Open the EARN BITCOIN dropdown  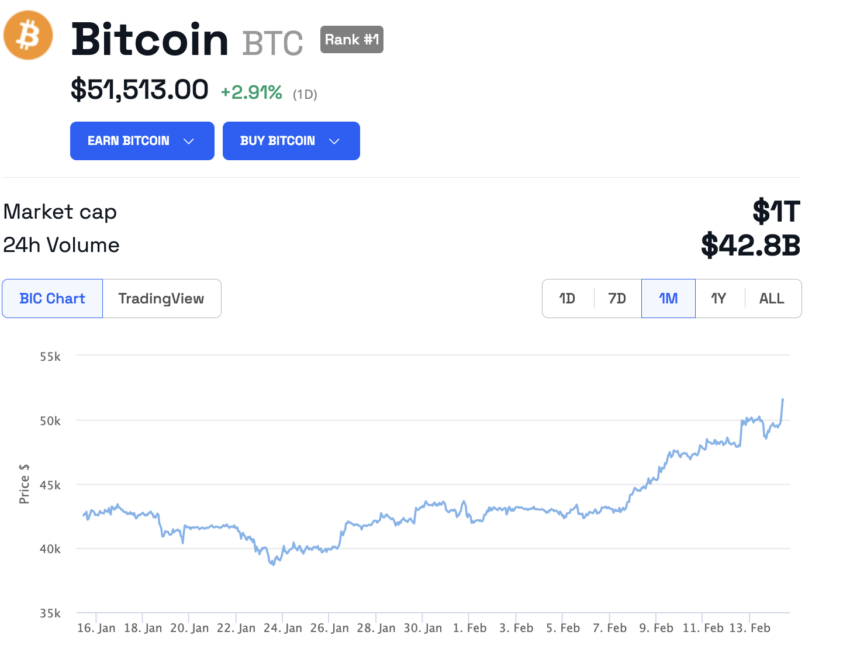(141, 141)
